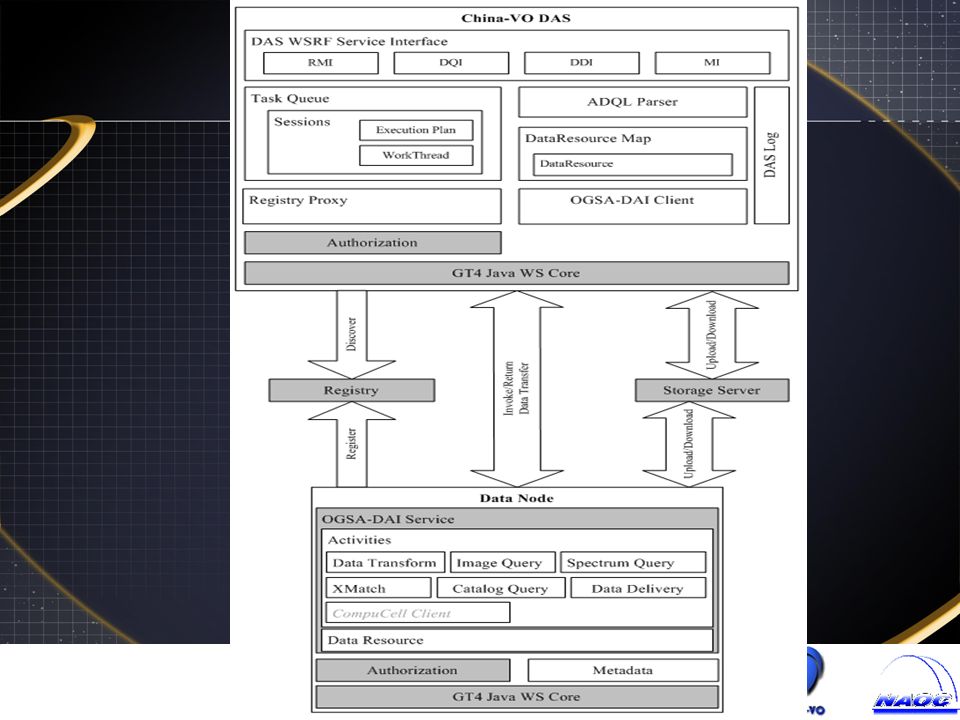This screenshot has width=960, height=720.
Task: Select the Data Transform activity box
Action: coord(384,562)
